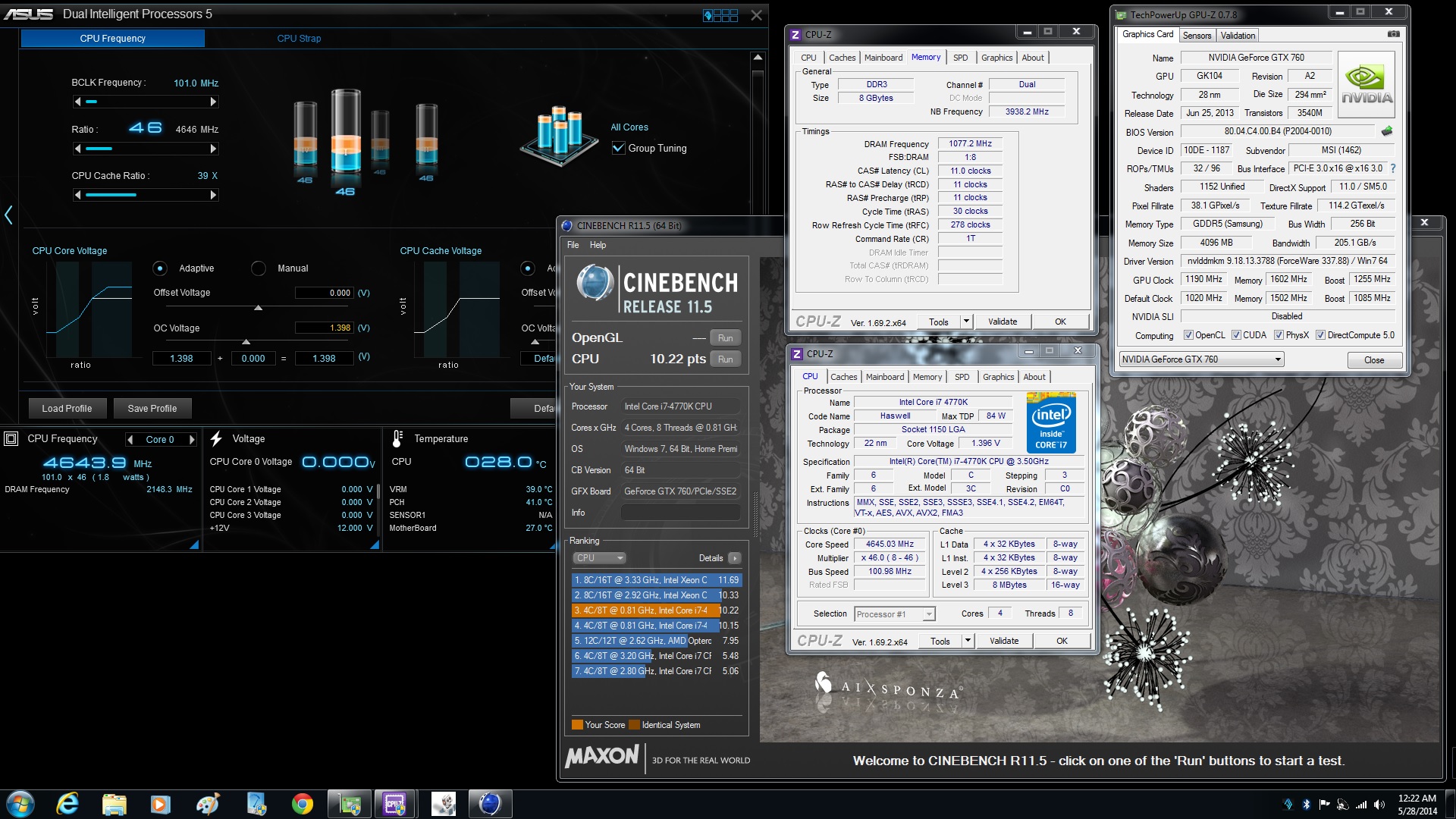Switch to the Sensors tab in GPU-Z
1456x819 pixels.
click(1197, 36)
